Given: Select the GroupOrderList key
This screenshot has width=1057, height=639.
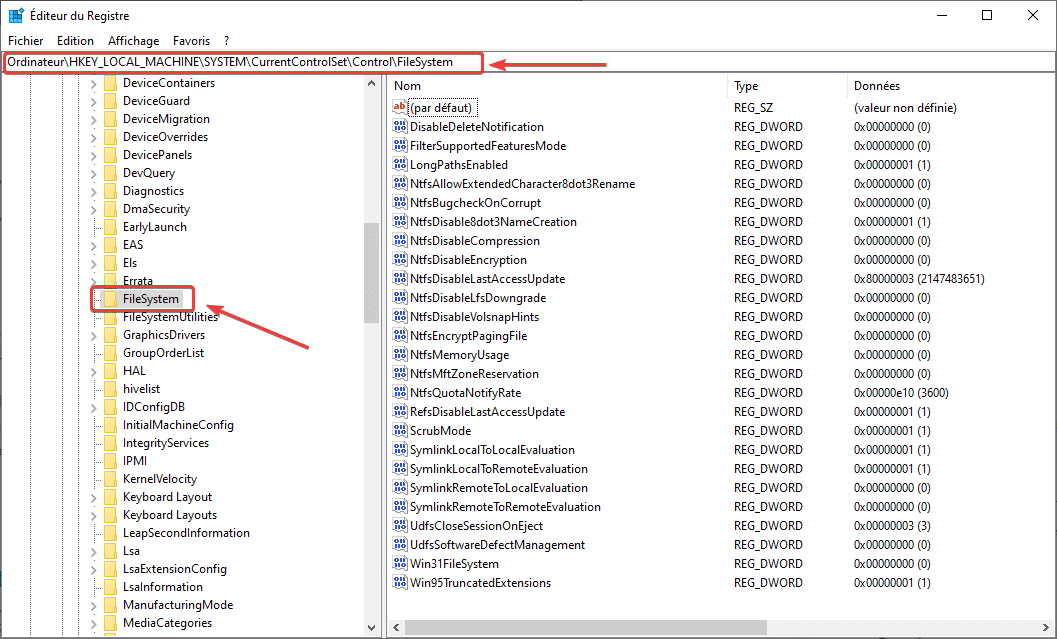Looking at the screenshot, I should (163, 353).
